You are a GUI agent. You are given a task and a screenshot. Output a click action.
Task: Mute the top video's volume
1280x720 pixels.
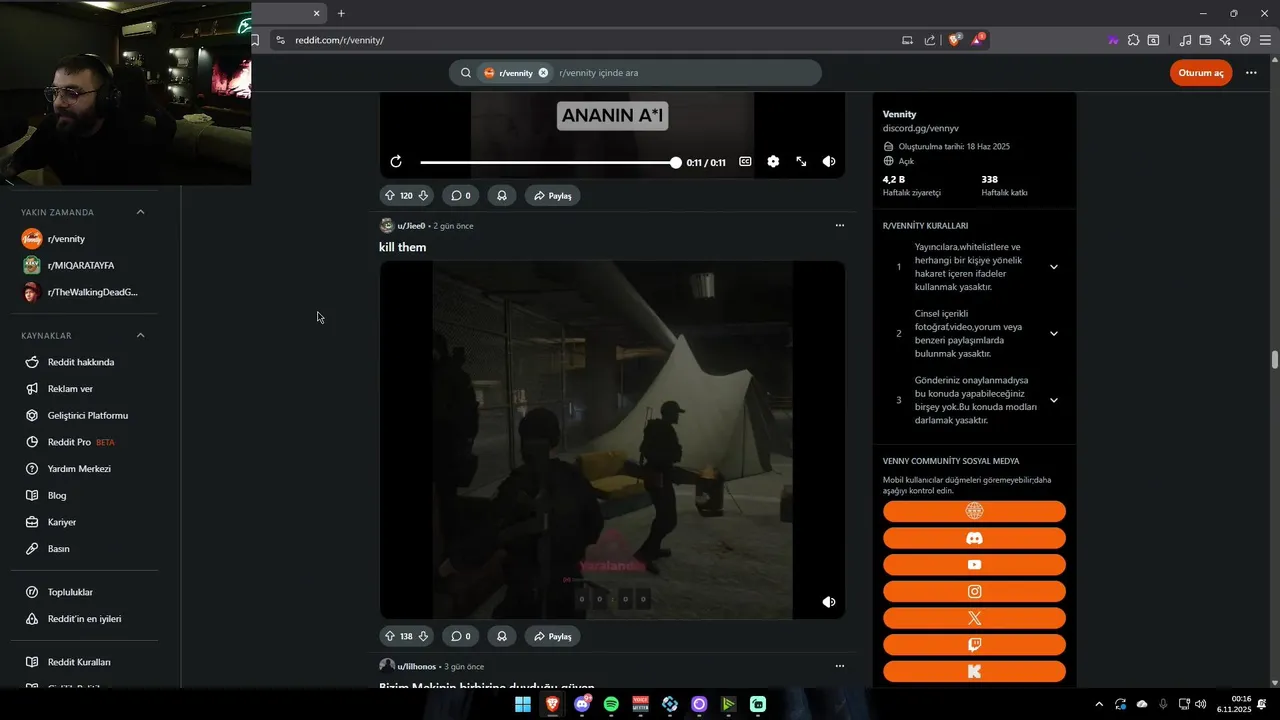829,162
